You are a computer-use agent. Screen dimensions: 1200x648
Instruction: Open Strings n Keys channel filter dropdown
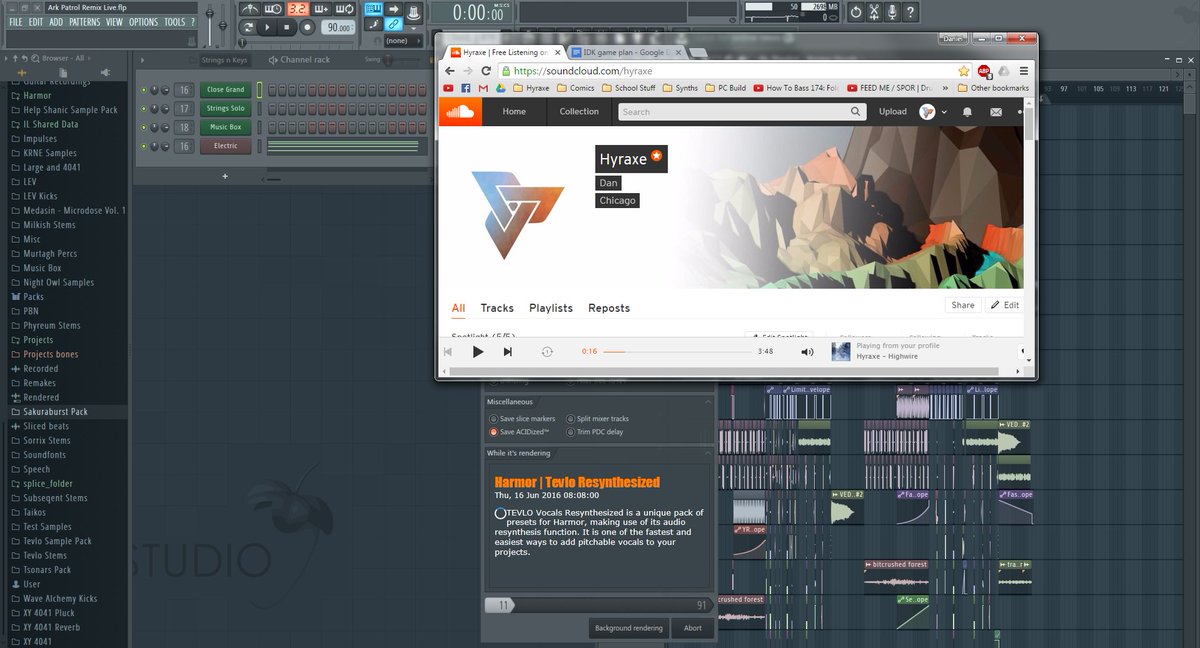click(225, 60)
